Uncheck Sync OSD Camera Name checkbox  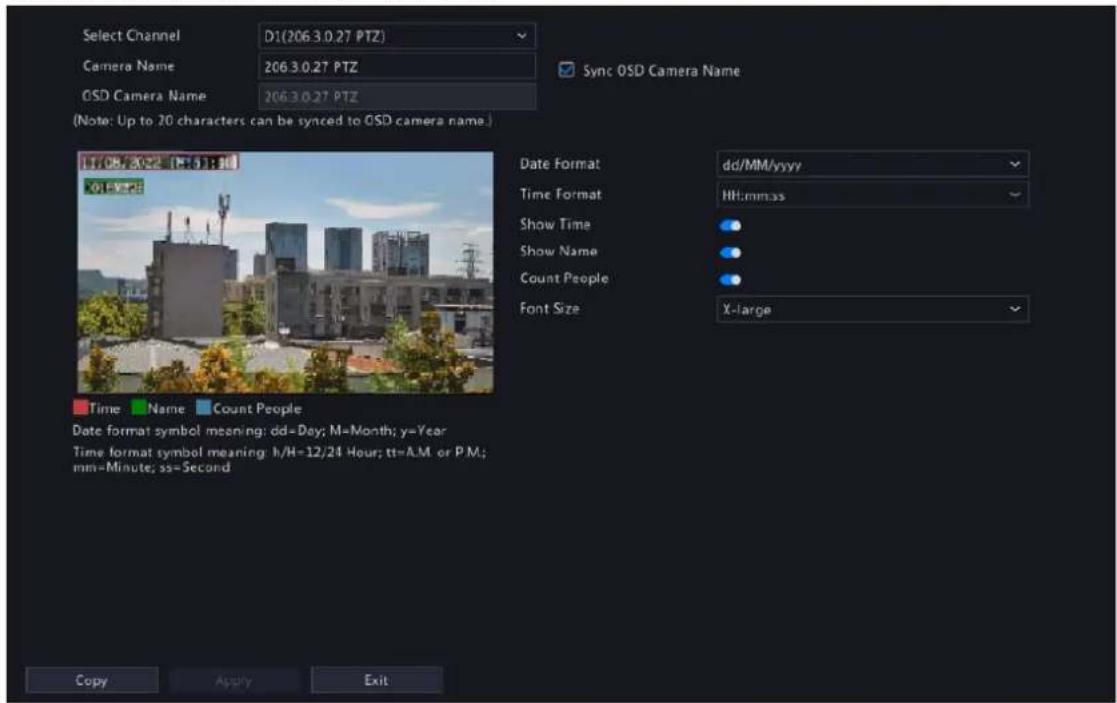coord(566,70)
